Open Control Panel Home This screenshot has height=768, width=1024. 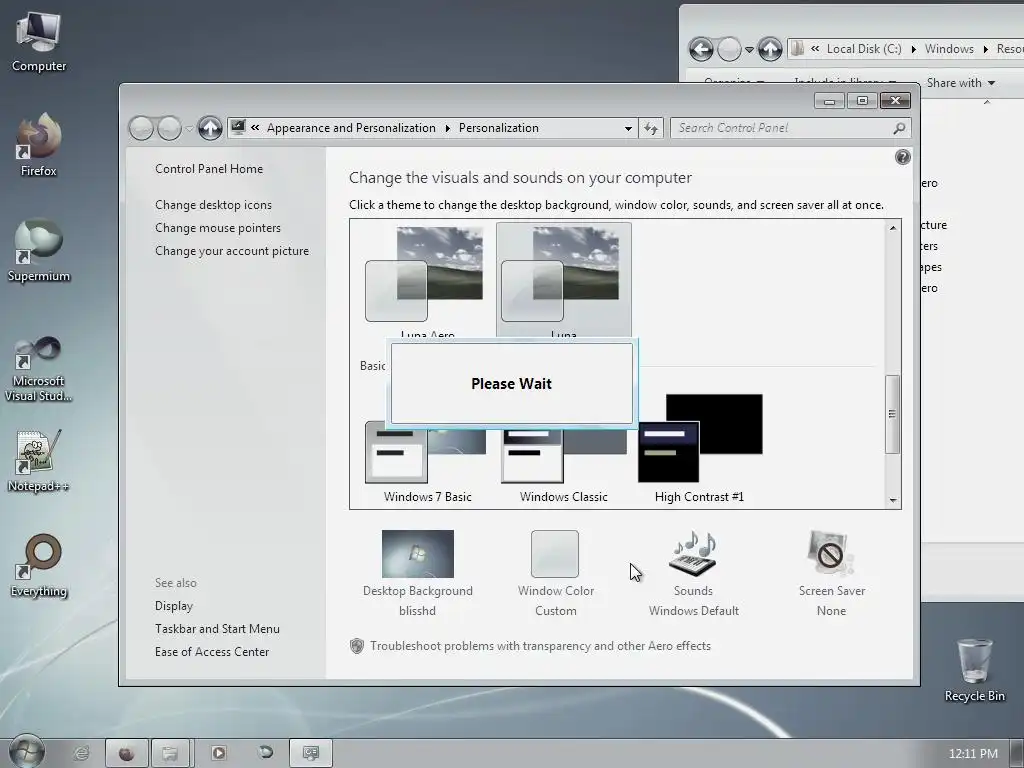(209, 168)
